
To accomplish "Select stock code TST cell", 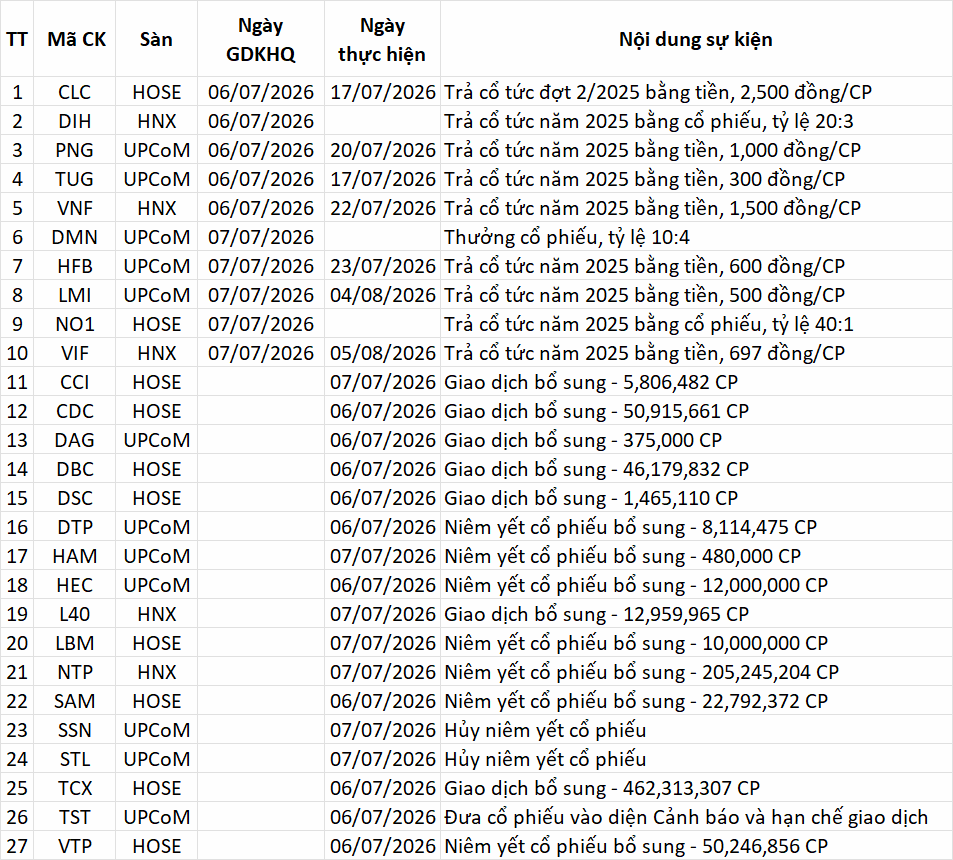I will pyautogui.click(x=75, y=817).
